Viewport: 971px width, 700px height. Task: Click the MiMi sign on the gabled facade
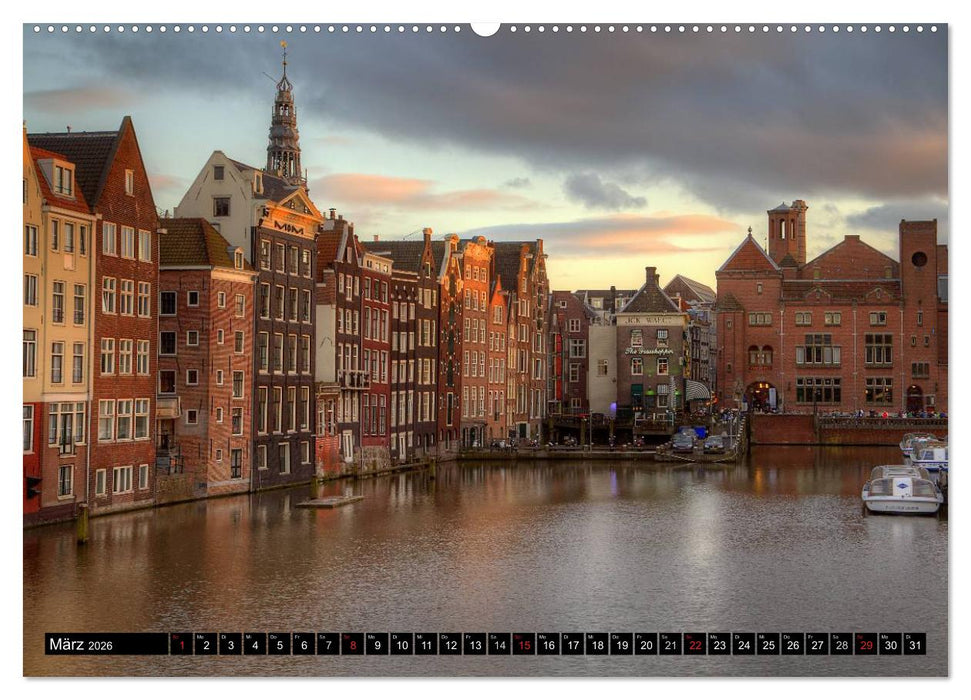pos(288,228)
